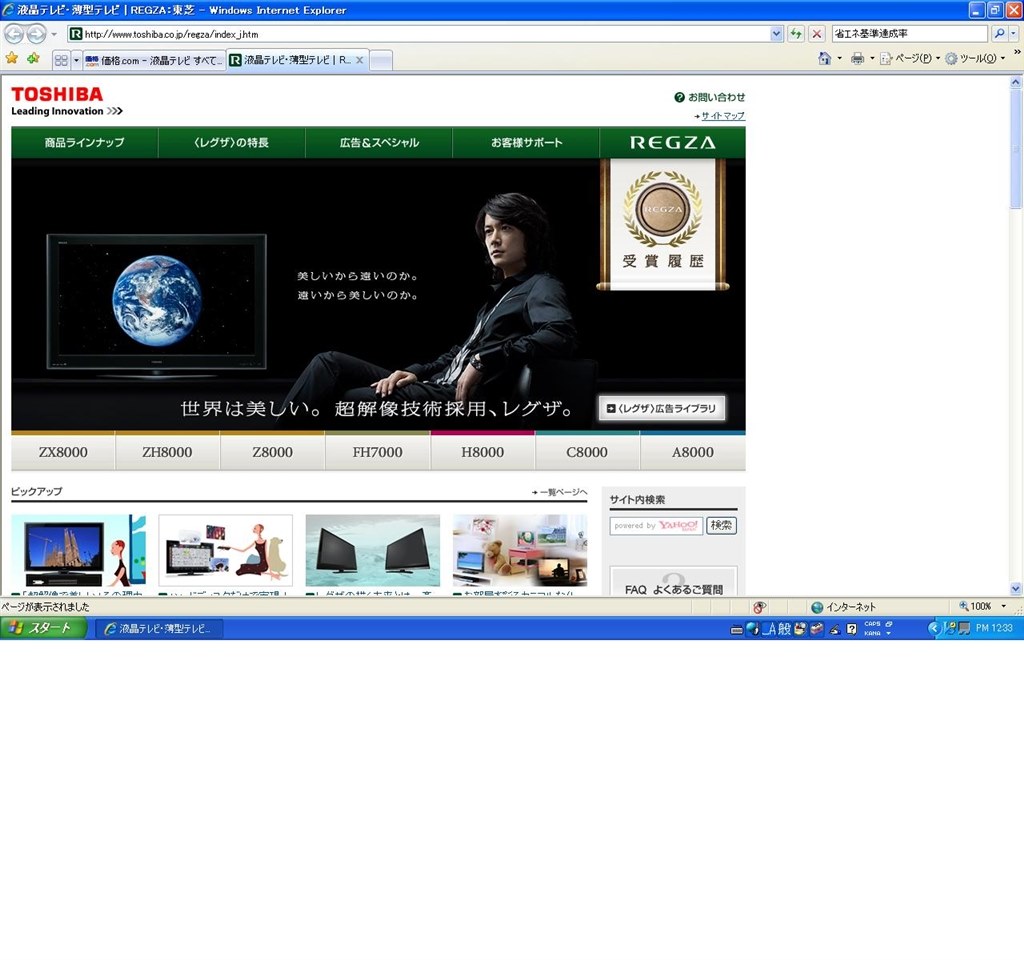Open the ツール(O) menu dropdown
The width and height of the screenshot is (1024, 960).
[975, 58]
